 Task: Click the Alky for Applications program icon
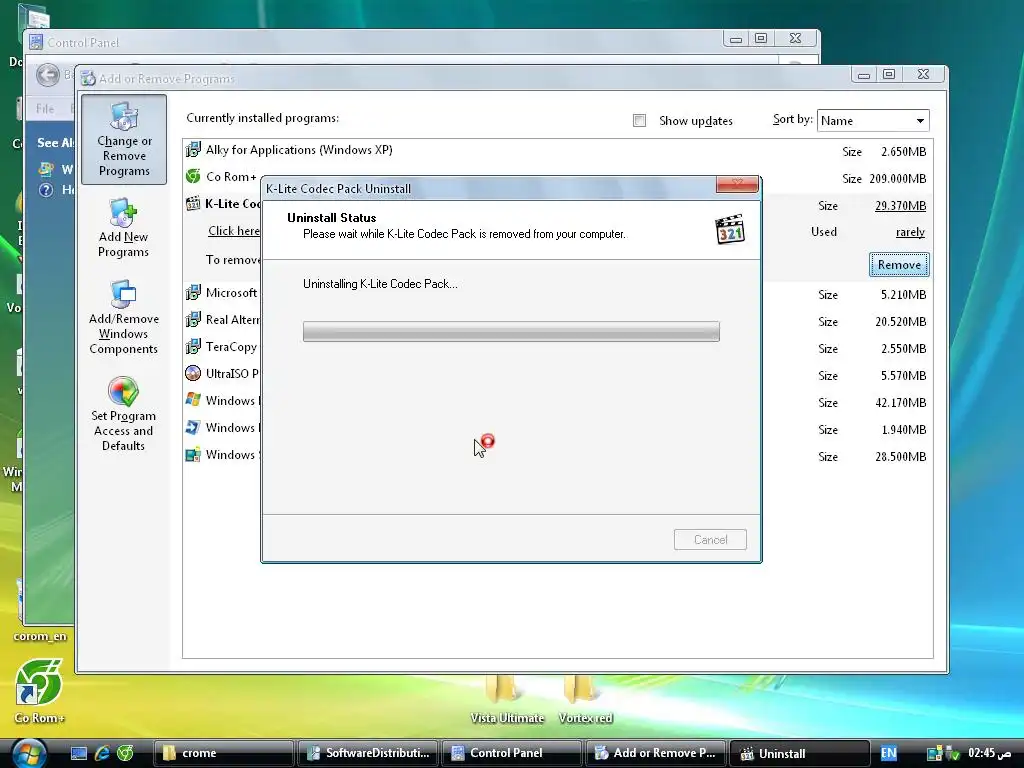[x=193, y=150]
